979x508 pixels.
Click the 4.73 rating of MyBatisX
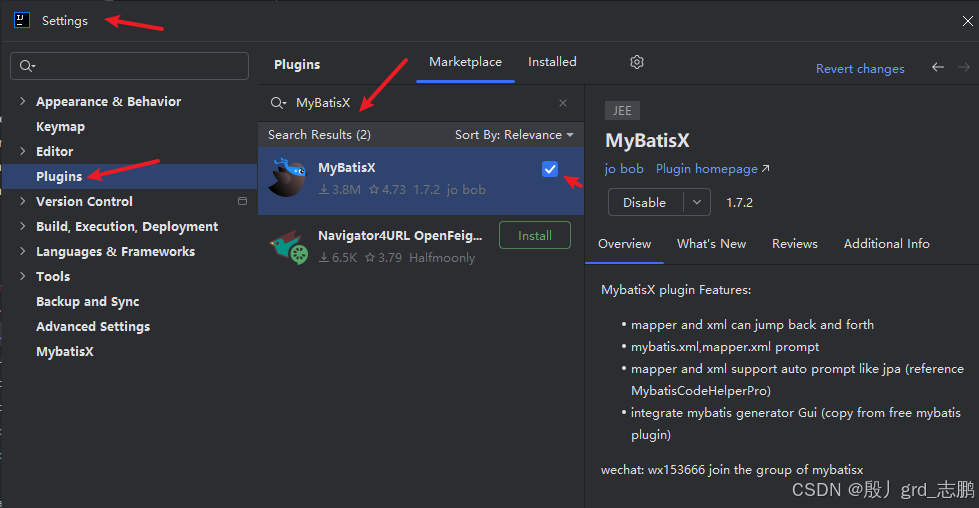(x=387, y=189)
